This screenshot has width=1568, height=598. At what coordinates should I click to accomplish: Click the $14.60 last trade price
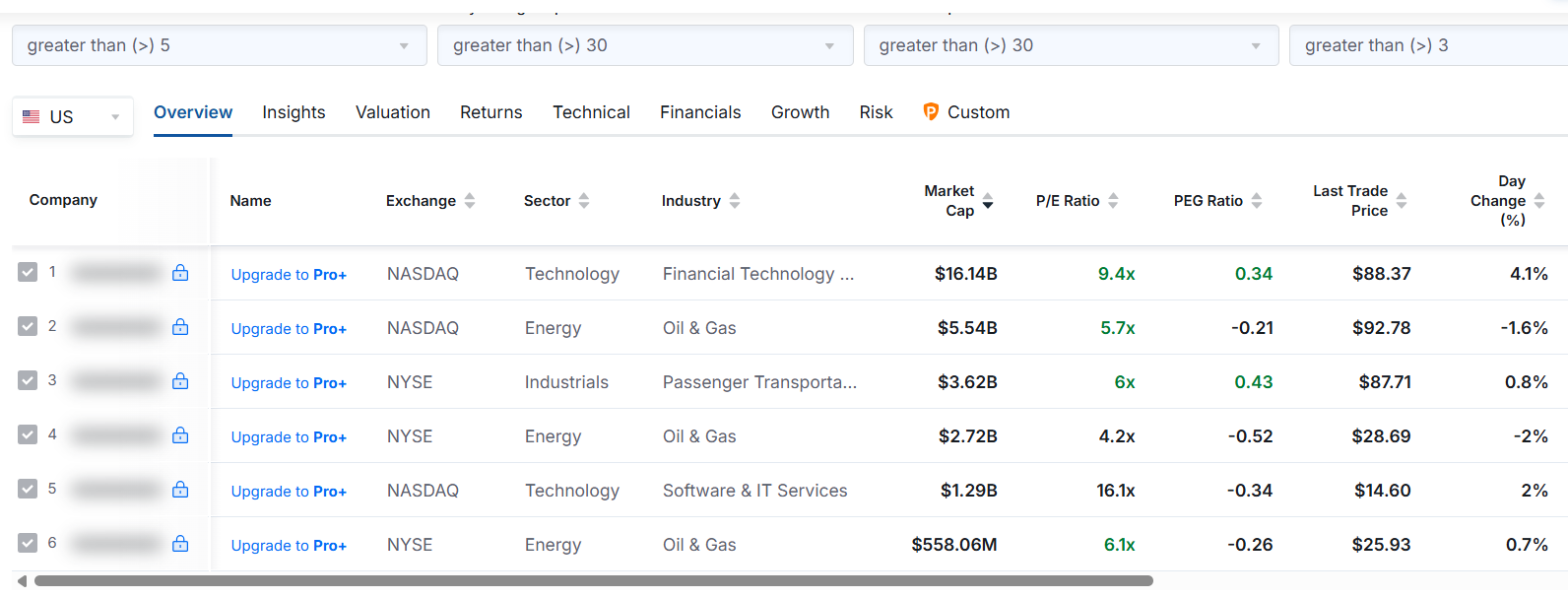tap(1382, 491)
